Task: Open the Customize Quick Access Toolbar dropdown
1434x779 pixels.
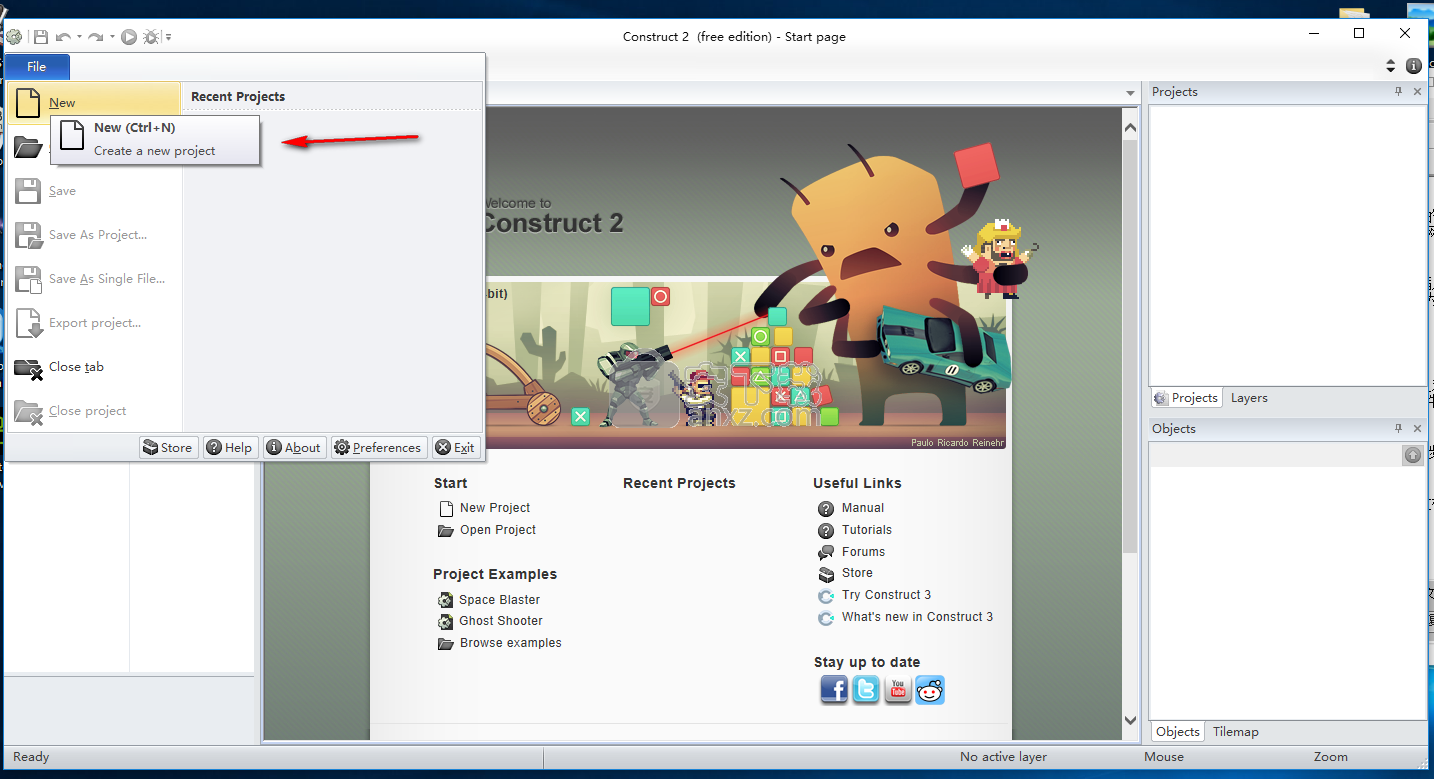Action: (x=168, y=37)
